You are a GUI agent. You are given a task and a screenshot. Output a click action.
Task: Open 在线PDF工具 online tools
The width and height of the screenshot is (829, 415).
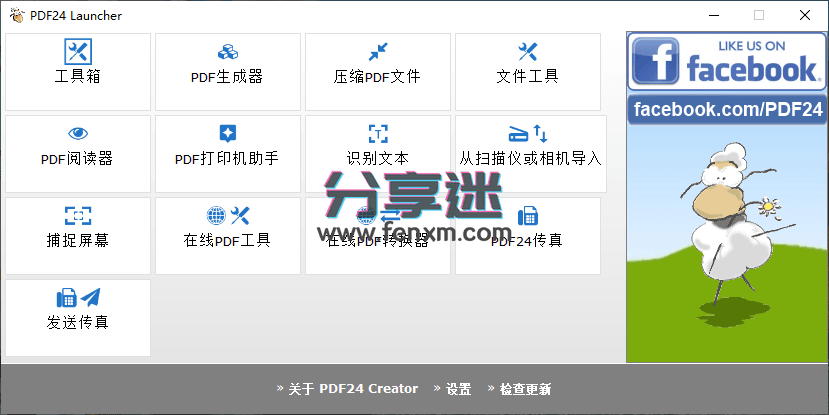227,235
